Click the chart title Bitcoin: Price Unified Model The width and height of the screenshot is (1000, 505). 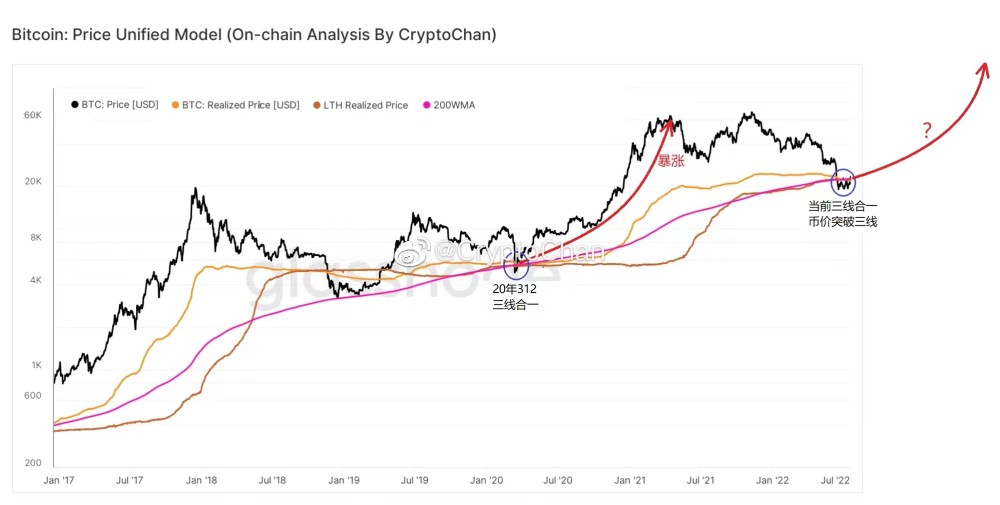pyautogui.click(x=253, y=35)
